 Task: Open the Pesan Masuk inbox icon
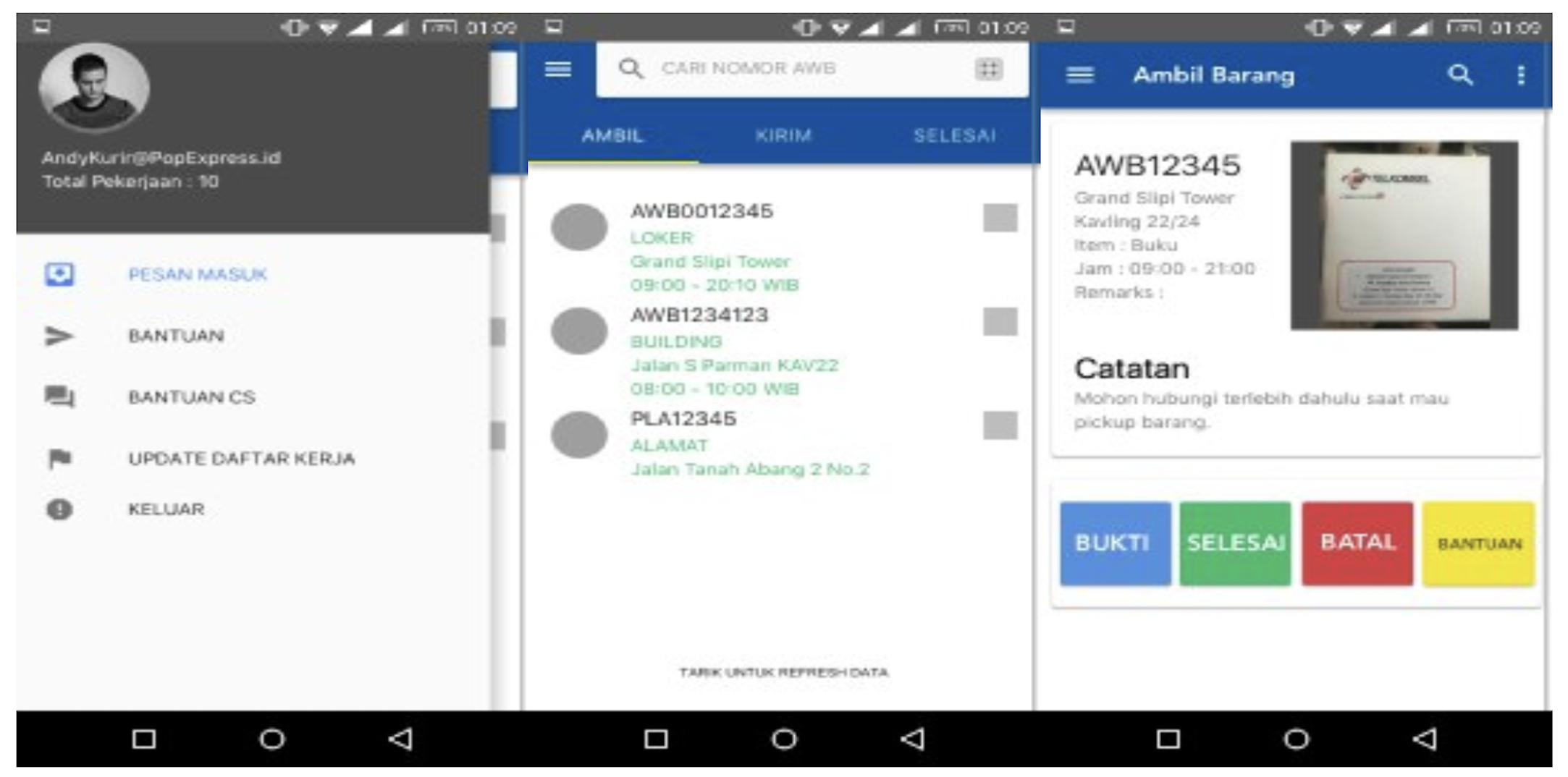pos(59,274)
